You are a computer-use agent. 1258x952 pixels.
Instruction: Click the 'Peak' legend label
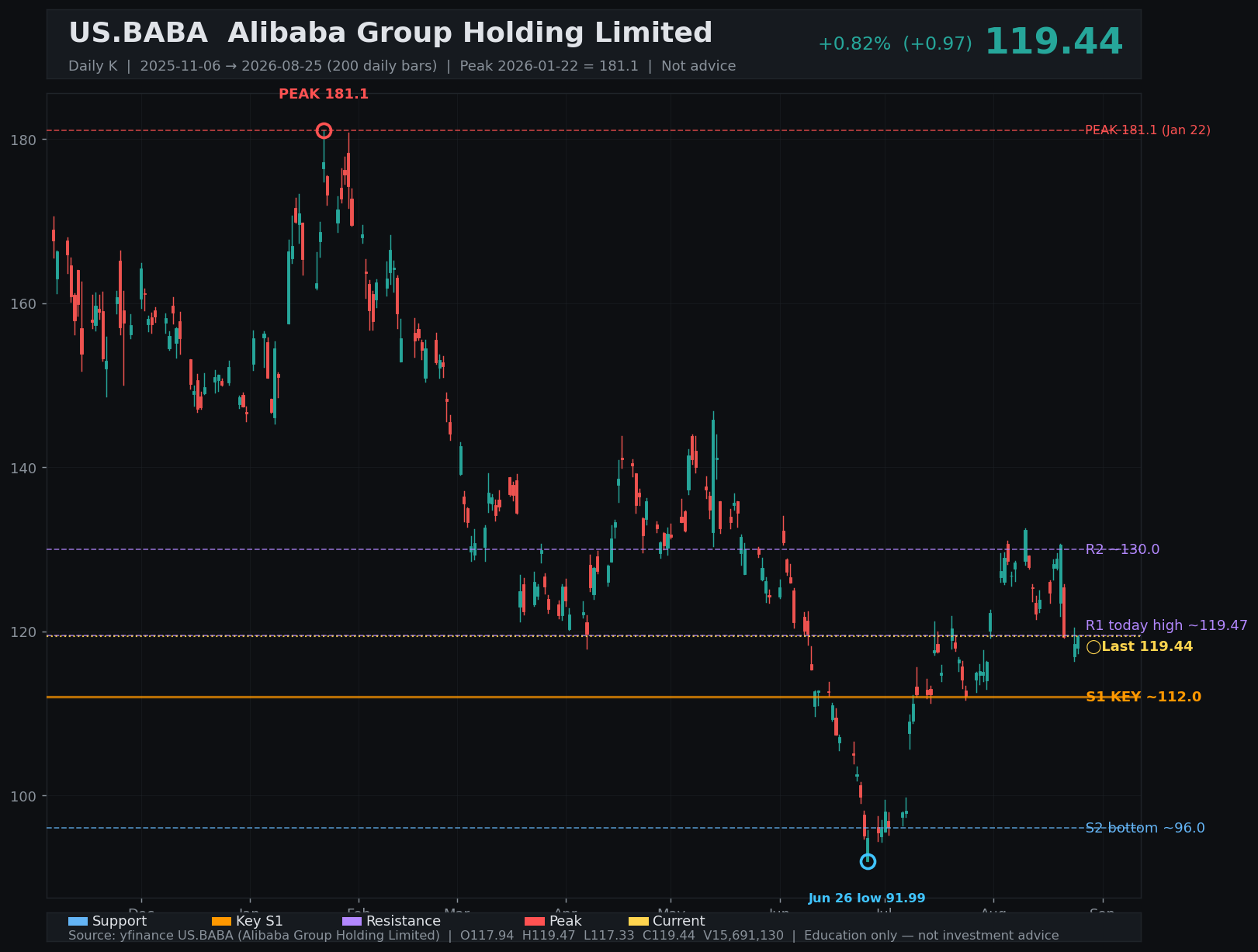click(x=565, y=921)
